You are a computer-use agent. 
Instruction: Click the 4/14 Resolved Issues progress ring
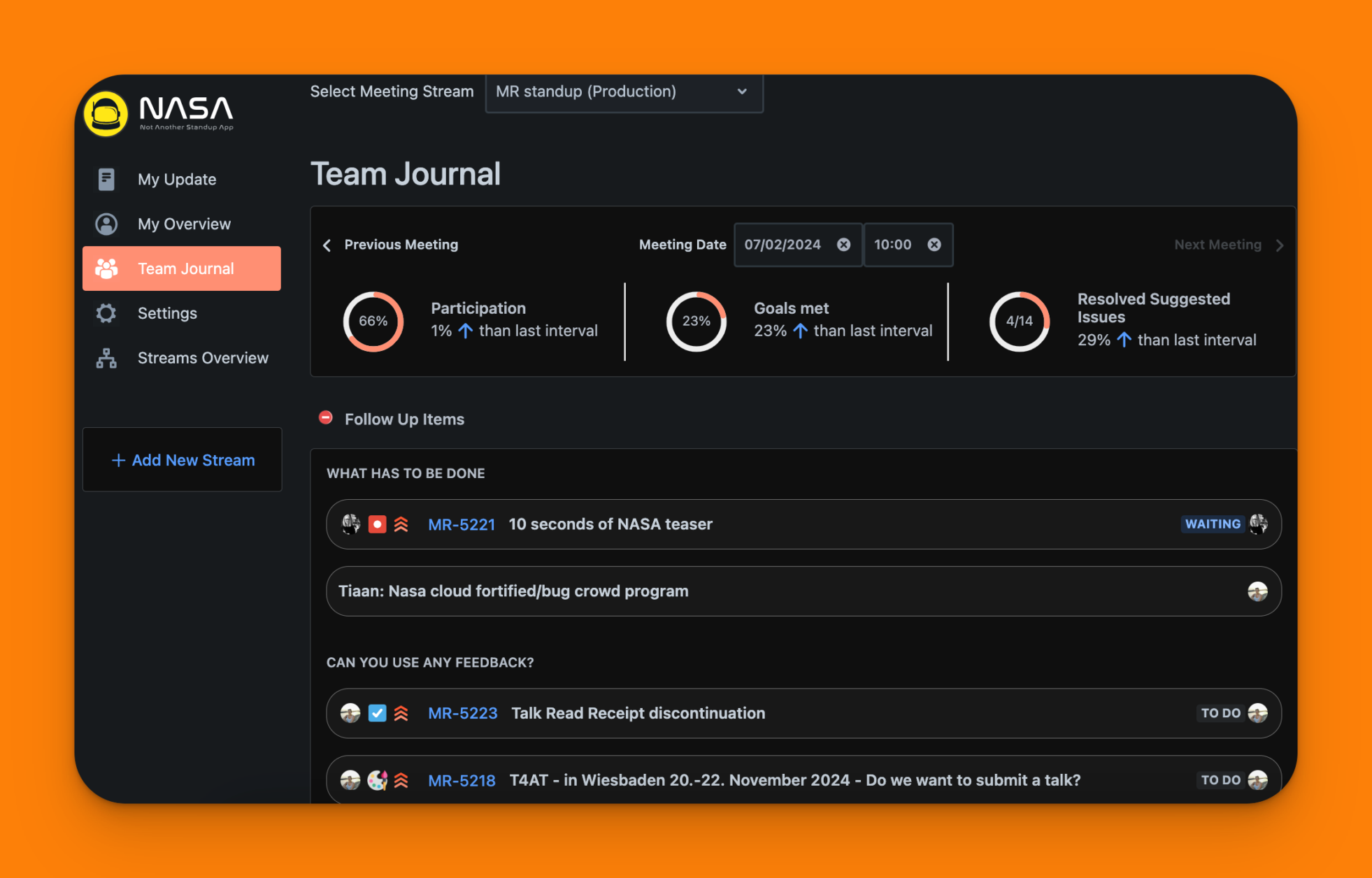pyautogui.click(x=1020, y=322)
